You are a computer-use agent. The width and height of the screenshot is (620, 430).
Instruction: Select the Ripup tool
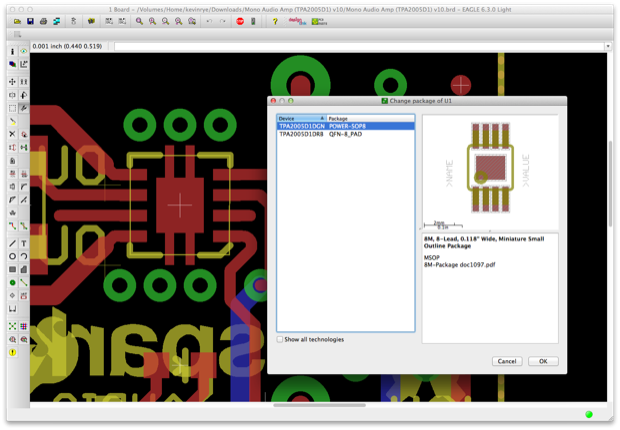(x=24, y=226)
